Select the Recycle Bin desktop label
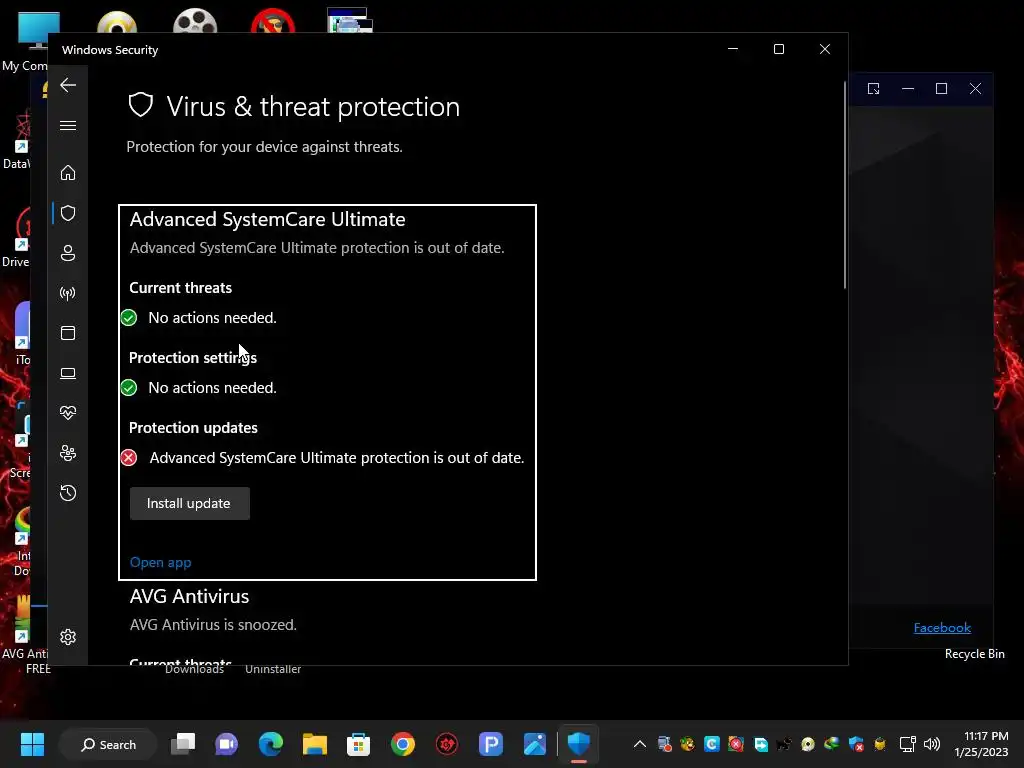1024x768 pixels. 974,654
